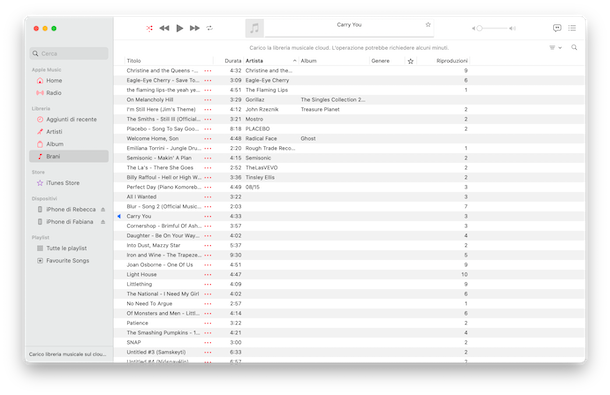
Task: Sort by Riproduzioni column
Action: [443, 61]
